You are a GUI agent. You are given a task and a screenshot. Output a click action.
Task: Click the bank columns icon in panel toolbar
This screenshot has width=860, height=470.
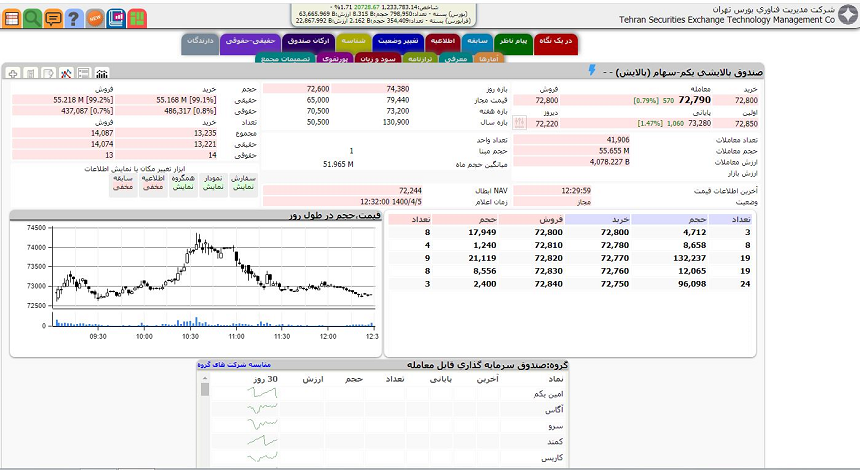pos(101,74)
